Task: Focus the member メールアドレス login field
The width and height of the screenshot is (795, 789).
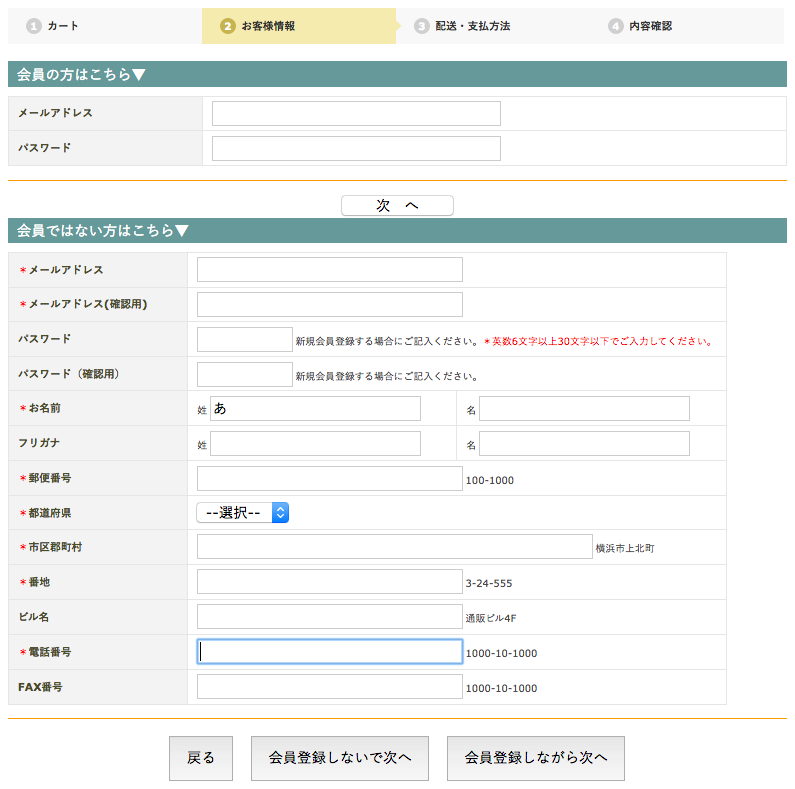Action: [356, 114]
